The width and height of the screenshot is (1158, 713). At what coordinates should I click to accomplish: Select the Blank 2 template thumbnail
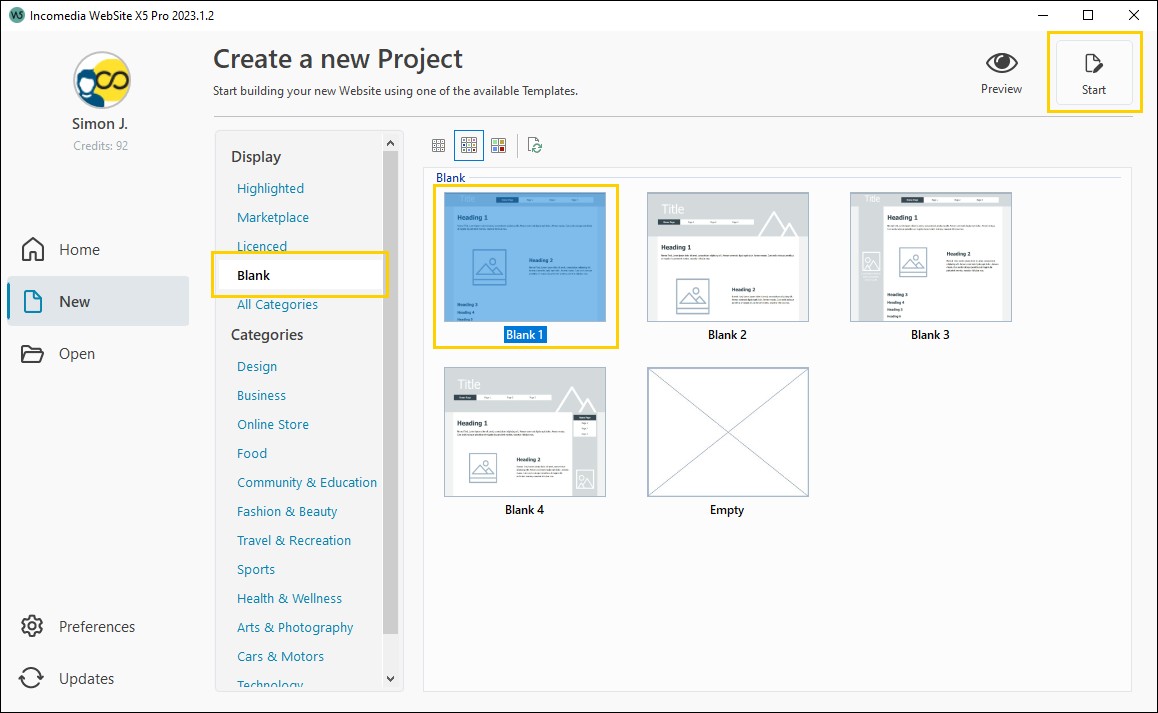coord(727,256)
